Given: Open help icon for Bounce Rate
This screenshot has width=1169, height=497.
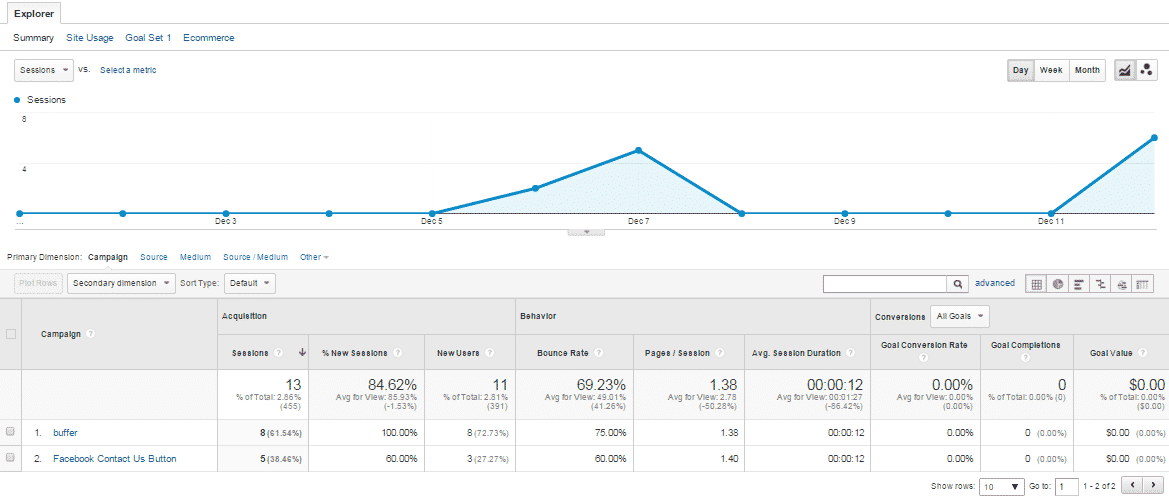Looking at the screenshot, I should click(x=599, y=352).
